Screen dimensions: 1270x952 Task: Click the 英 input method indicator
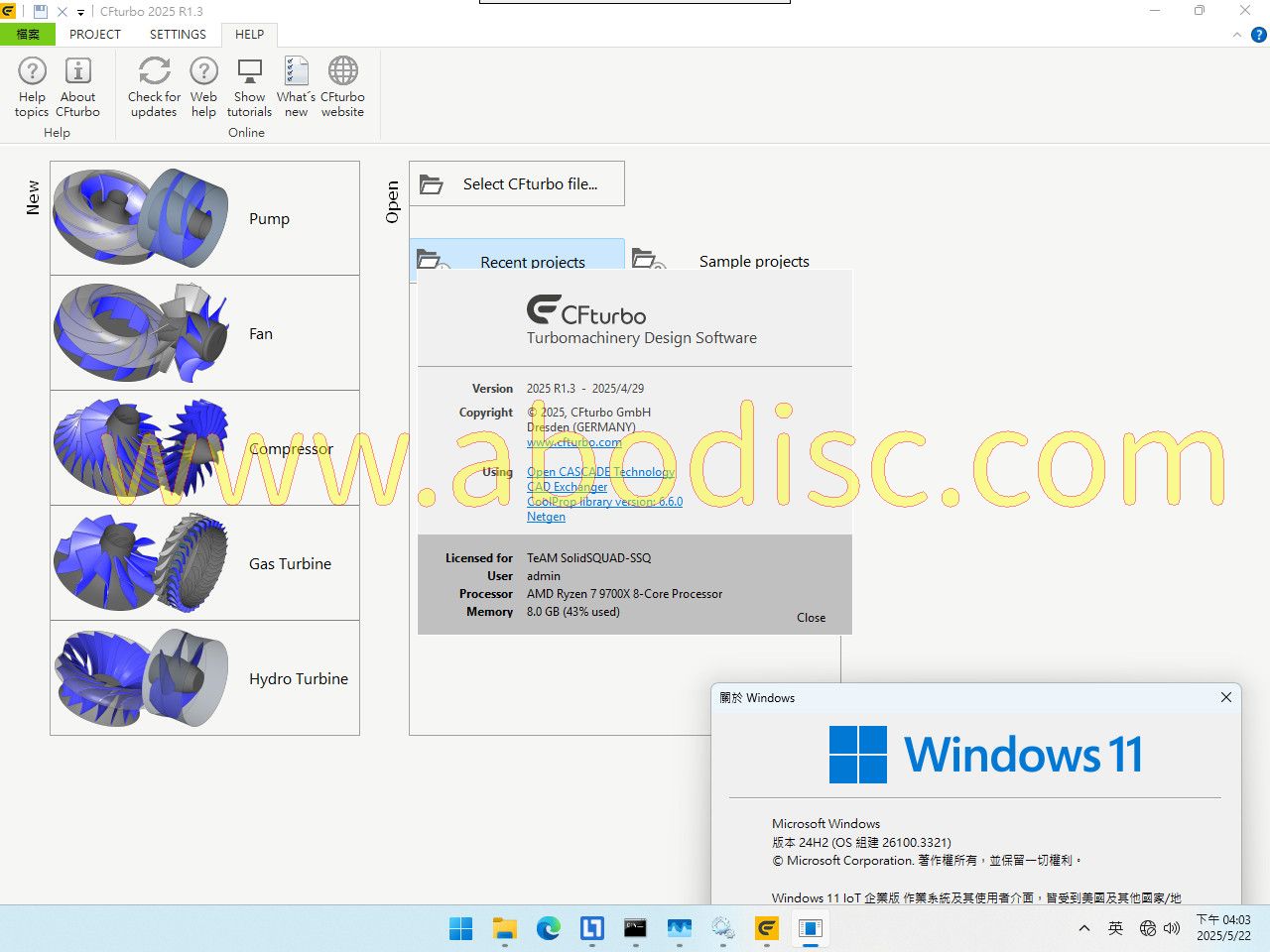tap(1116, 928)
